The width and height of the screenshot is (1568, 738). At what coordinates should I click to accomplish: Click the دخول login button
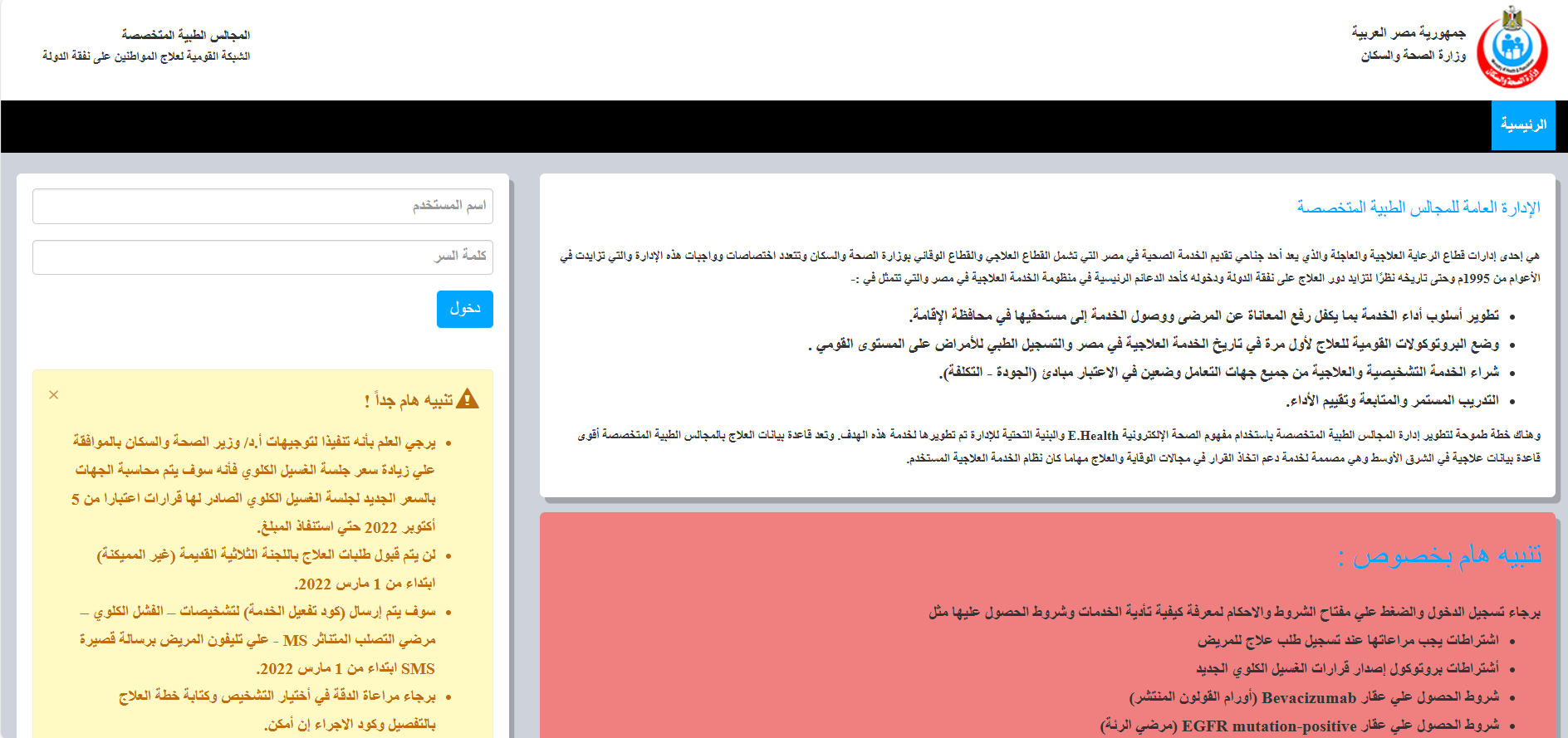(465, 309)
